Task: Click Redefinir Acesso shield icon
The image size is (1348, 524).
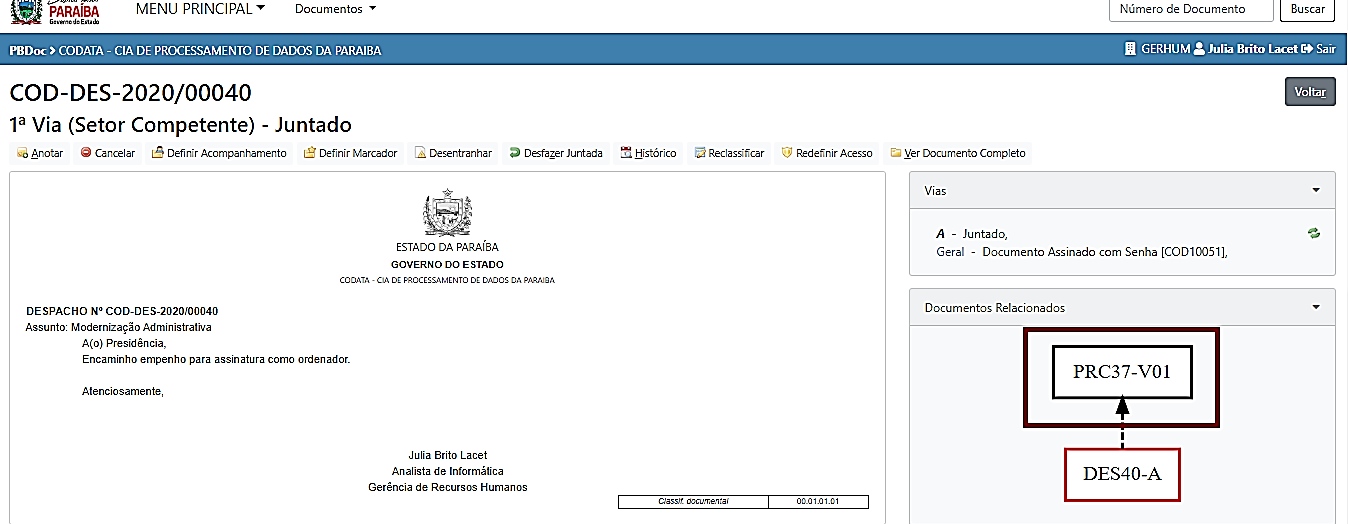Action: 787,154
